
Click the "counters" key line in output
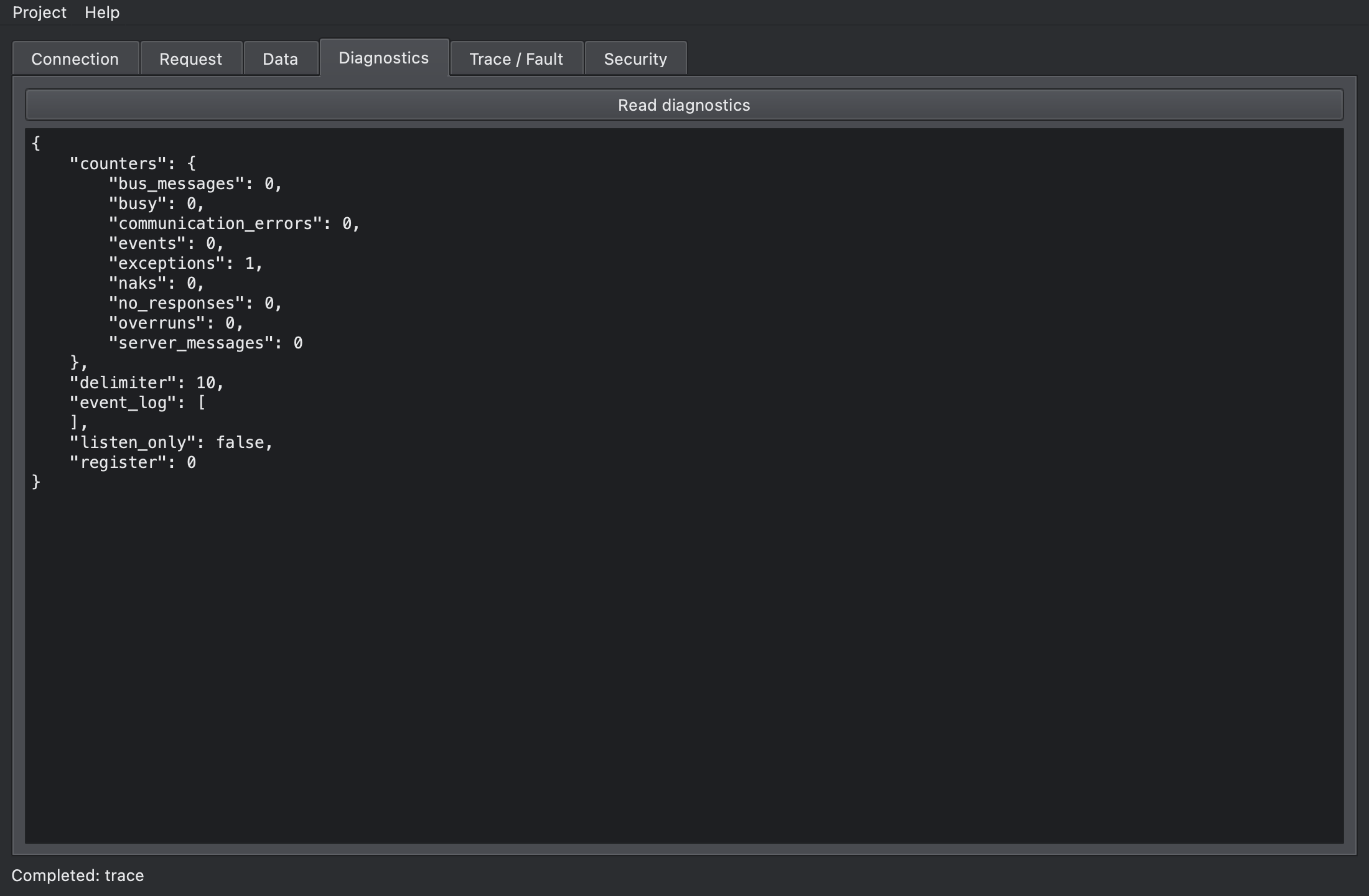click(x=133, y=164)
